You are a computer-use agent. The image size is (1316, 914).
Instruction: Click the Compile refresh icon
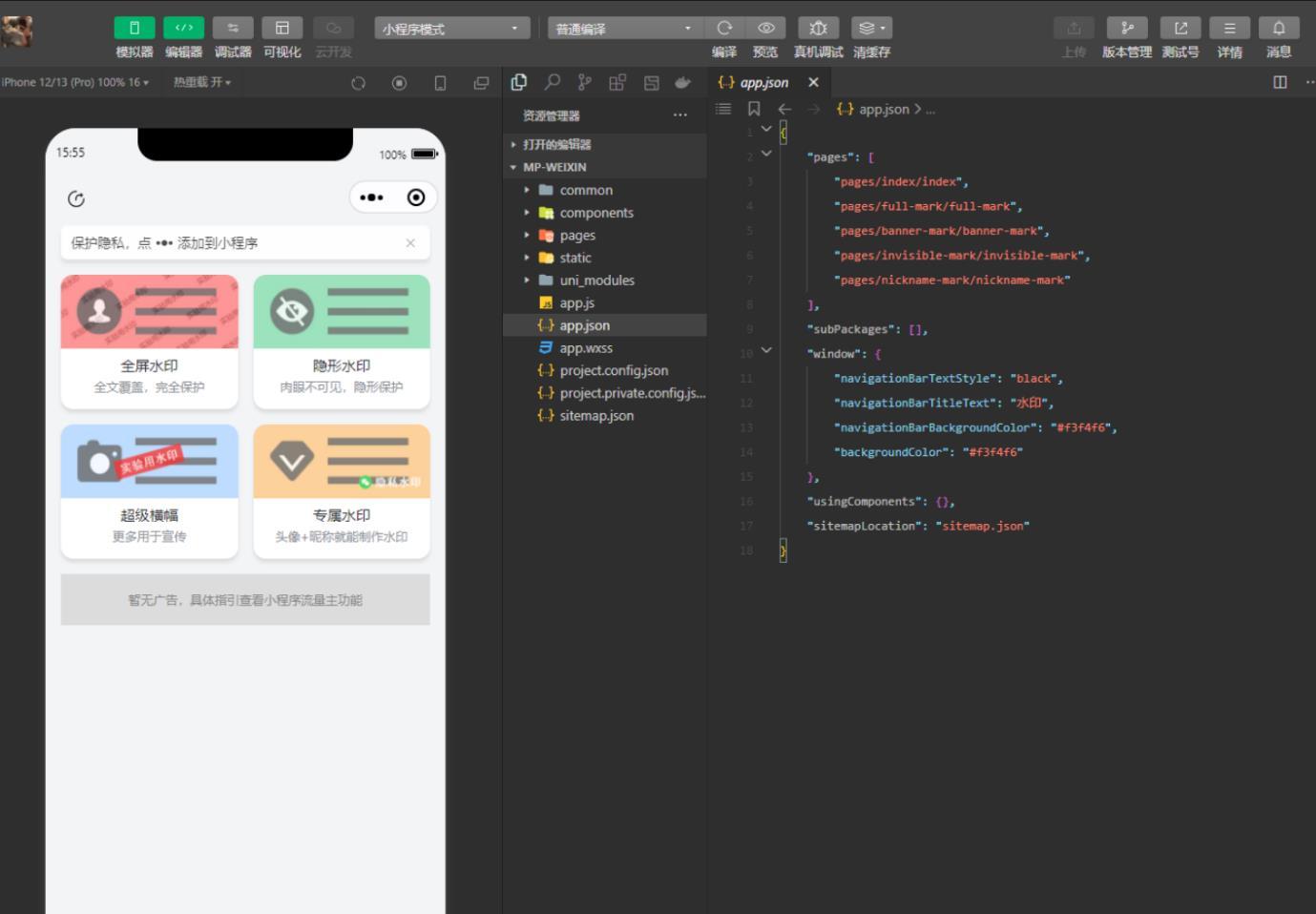(x=724, y=29)
